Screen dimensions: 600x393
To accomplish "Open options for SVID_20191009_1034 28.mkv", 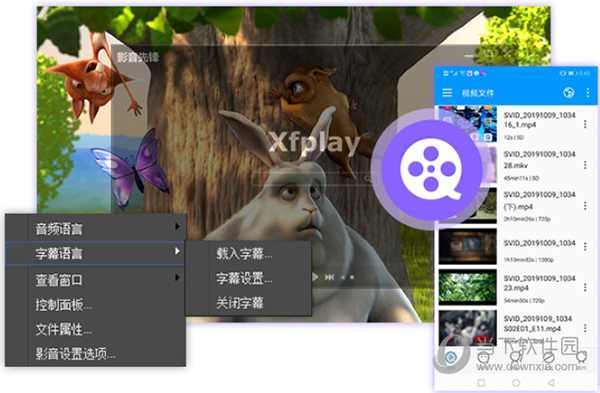I will point(585,165).
